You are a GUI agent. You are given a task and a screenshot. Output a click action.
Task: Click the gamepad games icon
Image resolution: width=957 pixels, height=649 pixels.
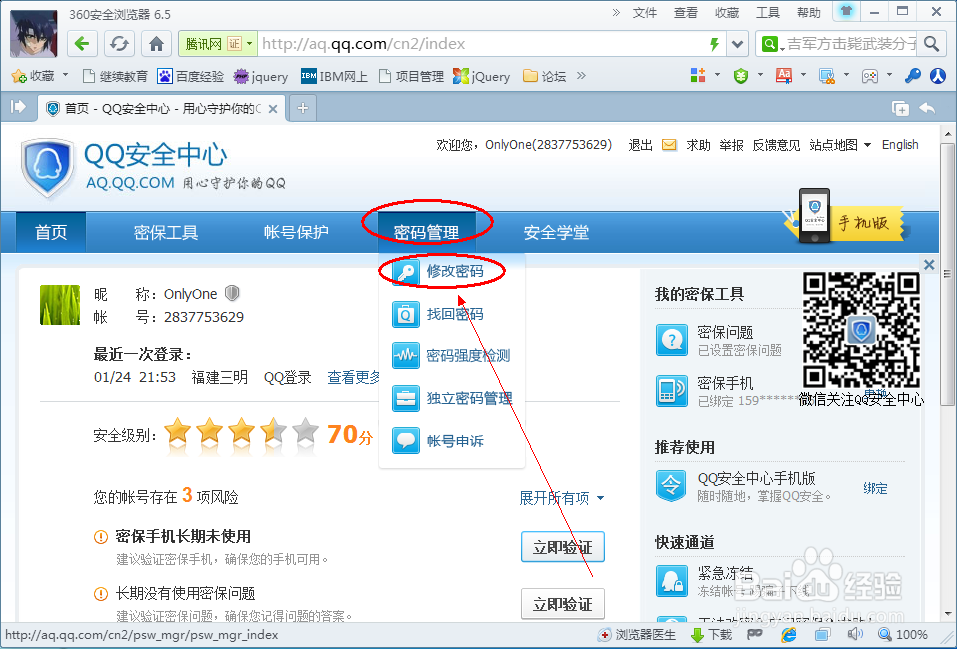pos(870,76)
